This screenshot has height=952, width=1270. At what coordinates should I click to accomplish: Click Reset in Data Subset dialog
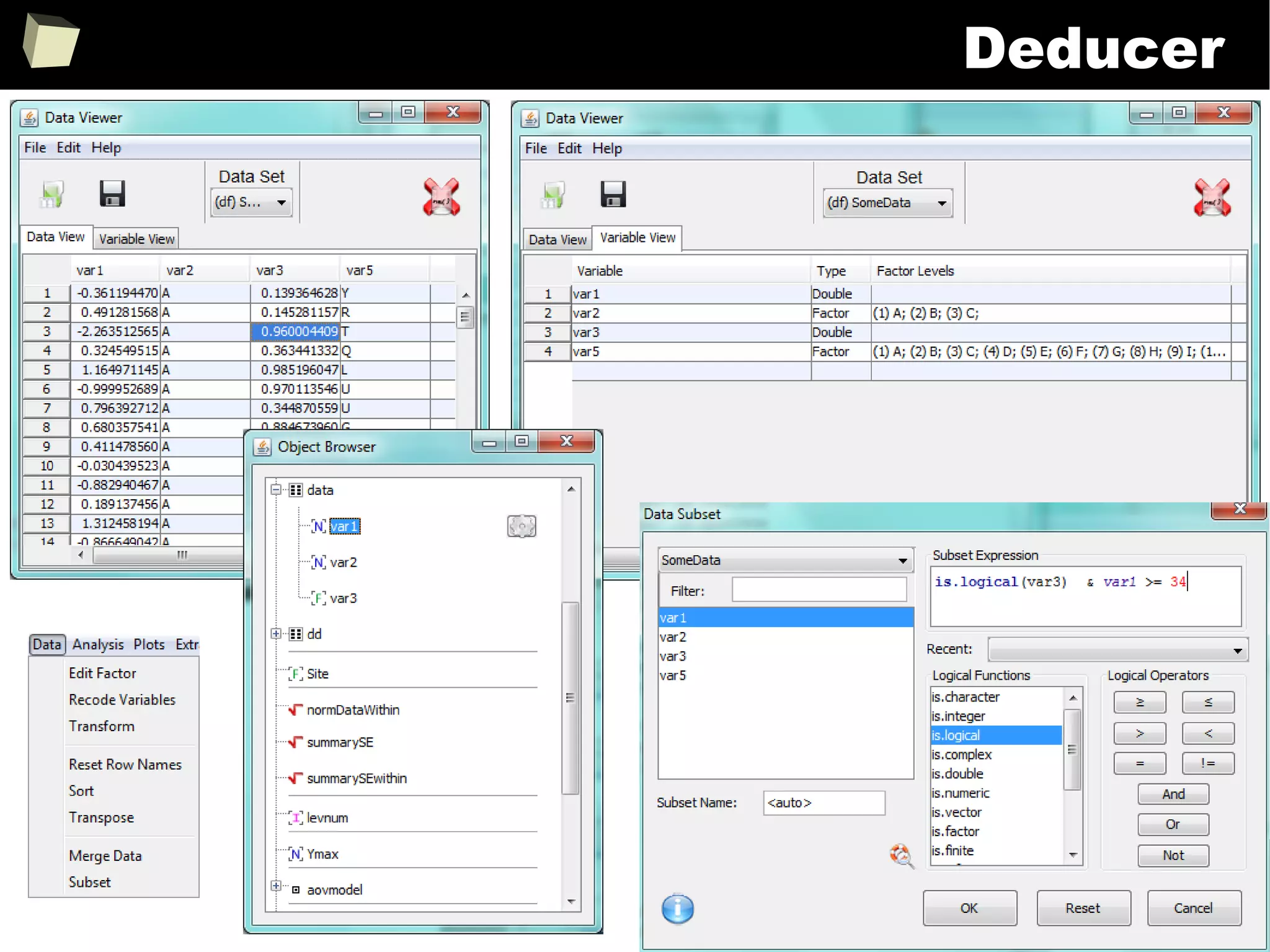coord(1083,908)
